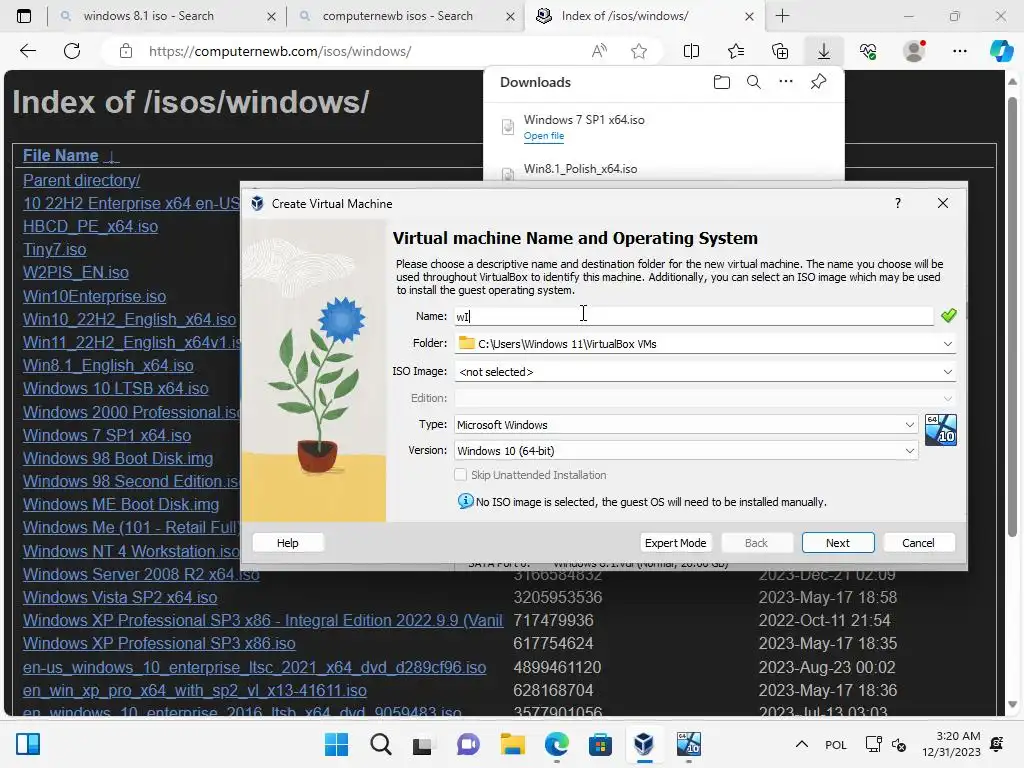Open Edge Settings and more ellipsis
This screenshot has width=1024, height=768.
tap(959, 51)
